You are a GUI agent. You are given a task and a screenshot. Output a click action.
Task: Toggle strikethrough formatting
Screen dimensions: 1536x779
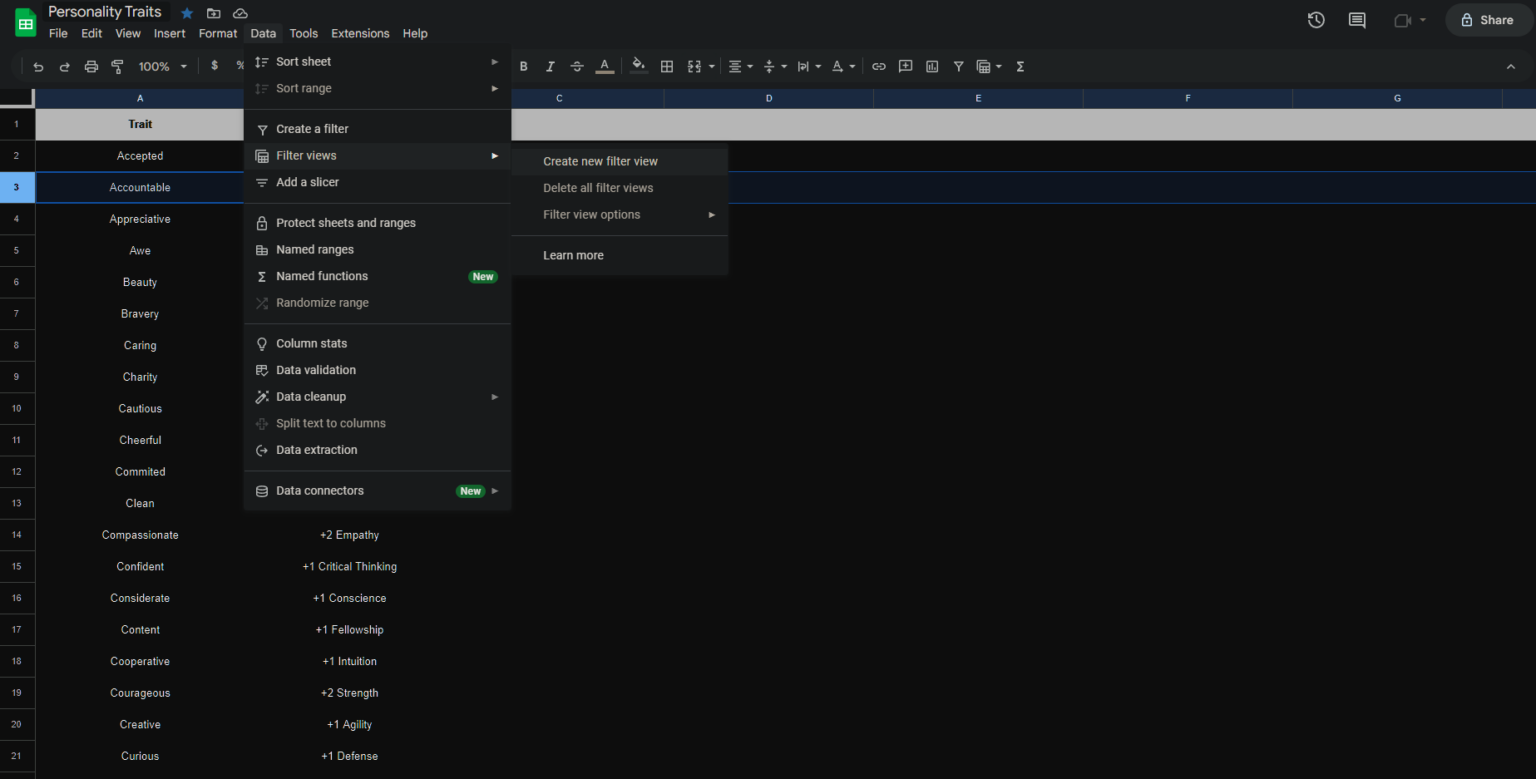click(577, 67)
